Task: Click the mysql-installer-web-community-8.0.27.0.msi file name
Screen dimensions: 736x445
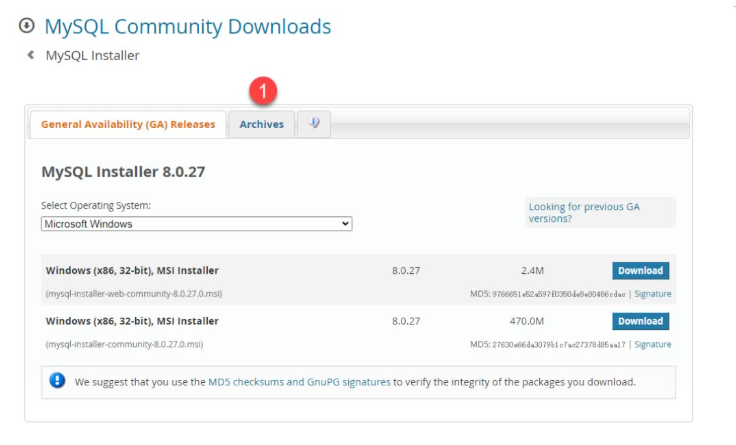Action: (x=134, y=294)
